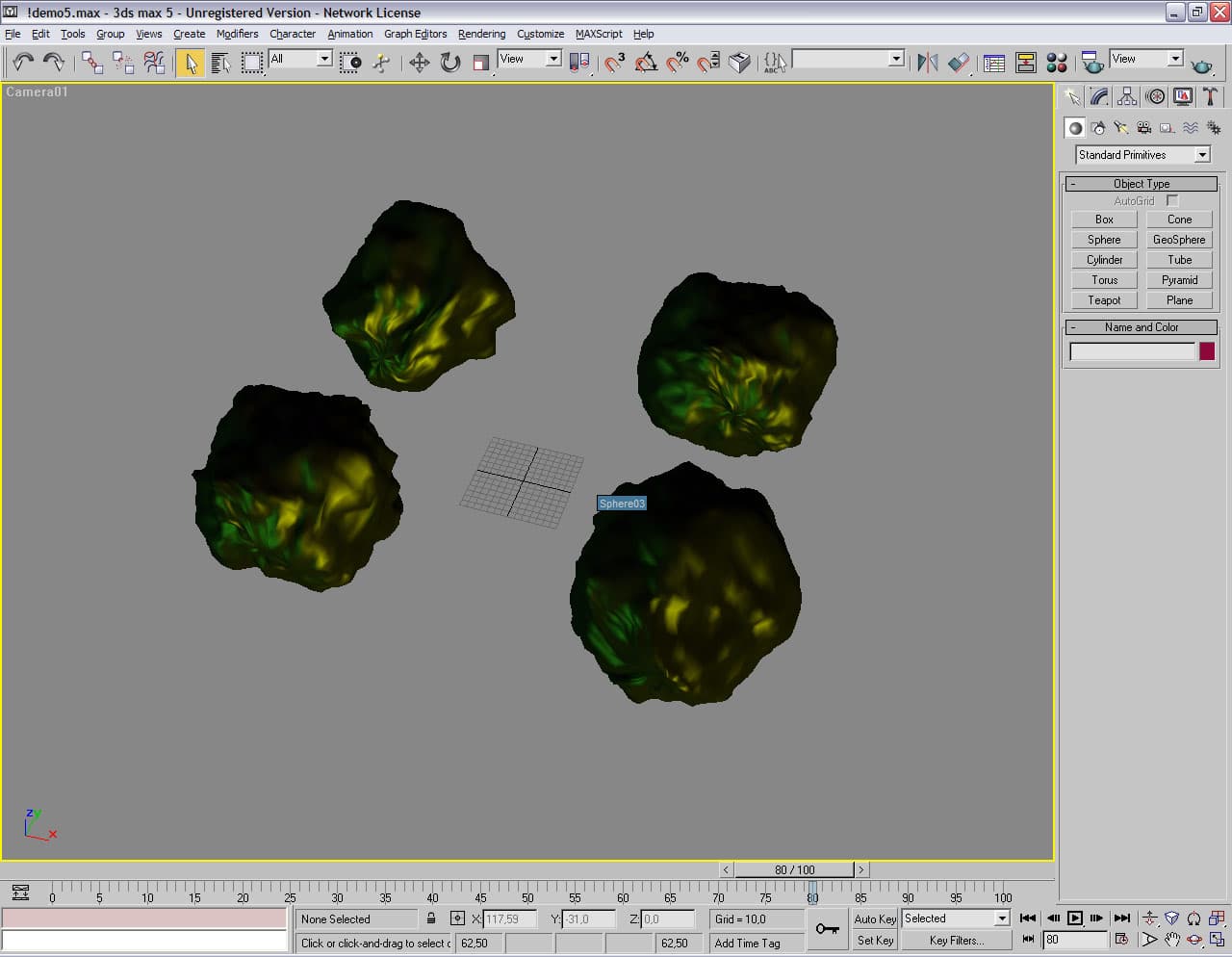
Task: Switch to the Modify command panel
Action: point(1099,96)
